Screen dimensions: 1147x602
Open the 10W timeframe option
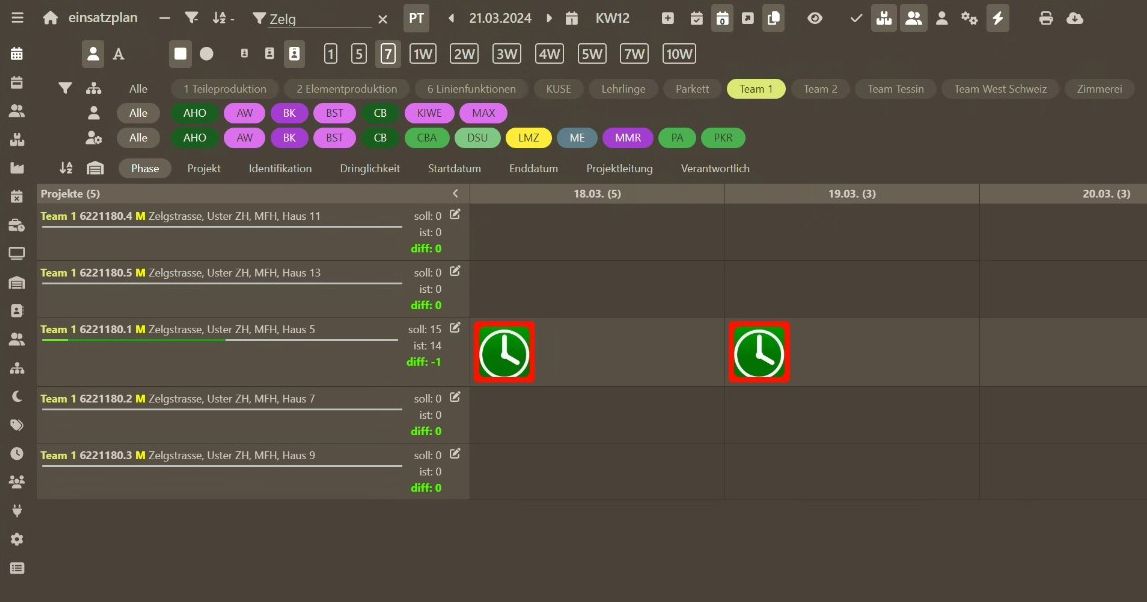click(x=679, y=53)
